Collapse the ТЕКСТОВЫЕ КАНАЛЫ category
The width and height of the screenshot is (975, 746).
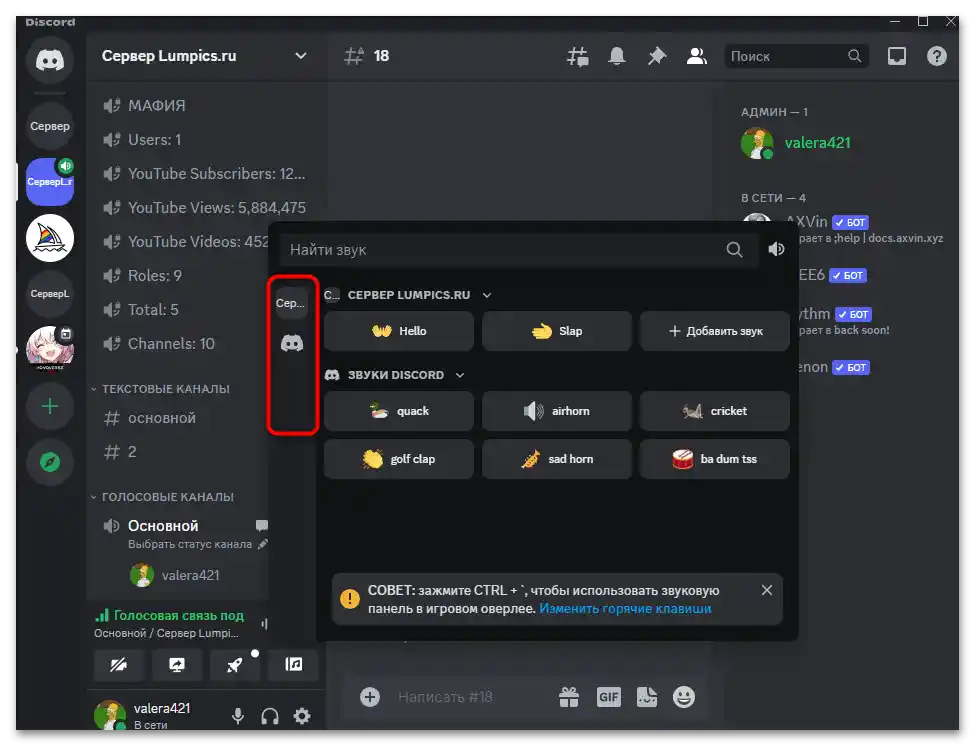click(x=160, y=389)
